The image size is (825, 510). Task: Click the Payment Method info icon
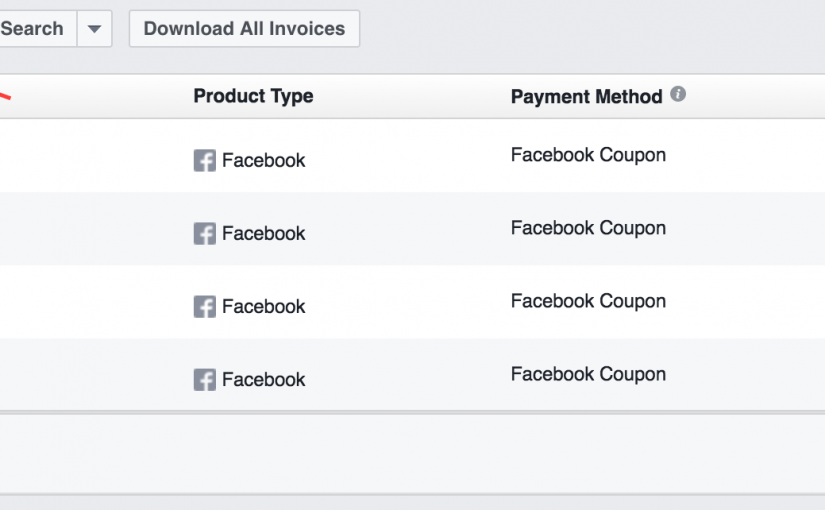click(678, 94)
